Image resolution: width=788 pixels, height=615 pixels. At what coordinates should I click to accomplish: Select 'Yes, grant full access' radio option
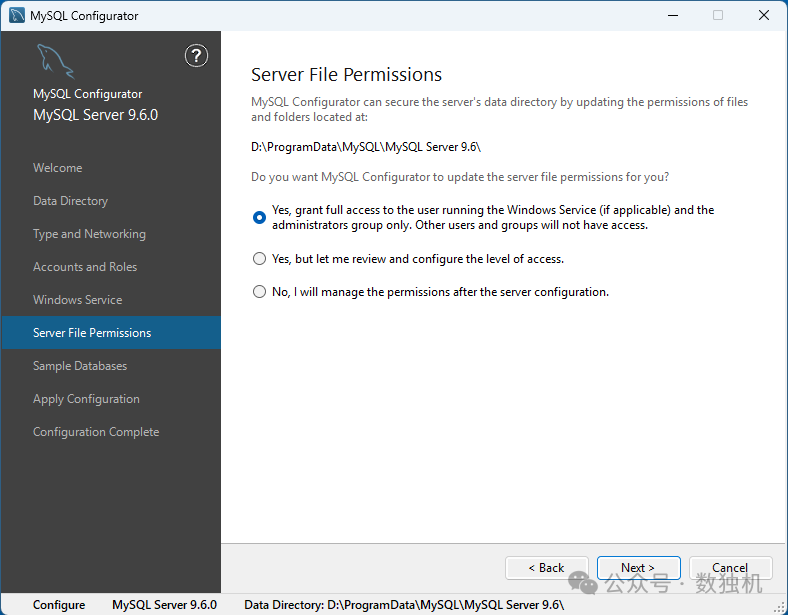259,217
